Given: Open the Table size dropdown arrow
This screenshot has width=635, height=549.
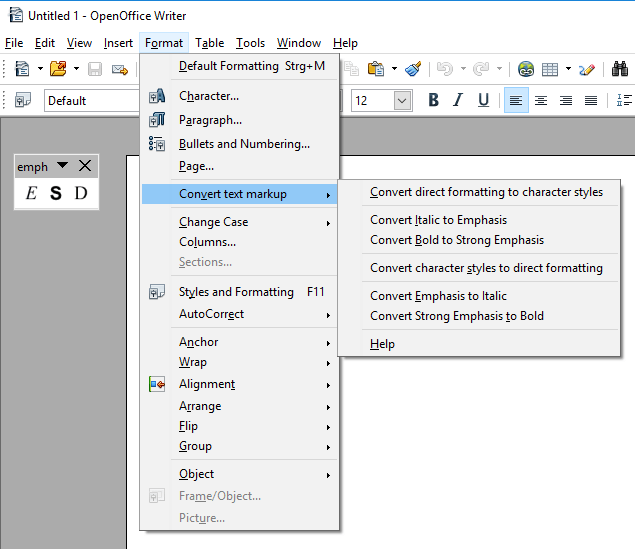Looking at the screenshot, I should pyautogui.click(x=568, y=69).
